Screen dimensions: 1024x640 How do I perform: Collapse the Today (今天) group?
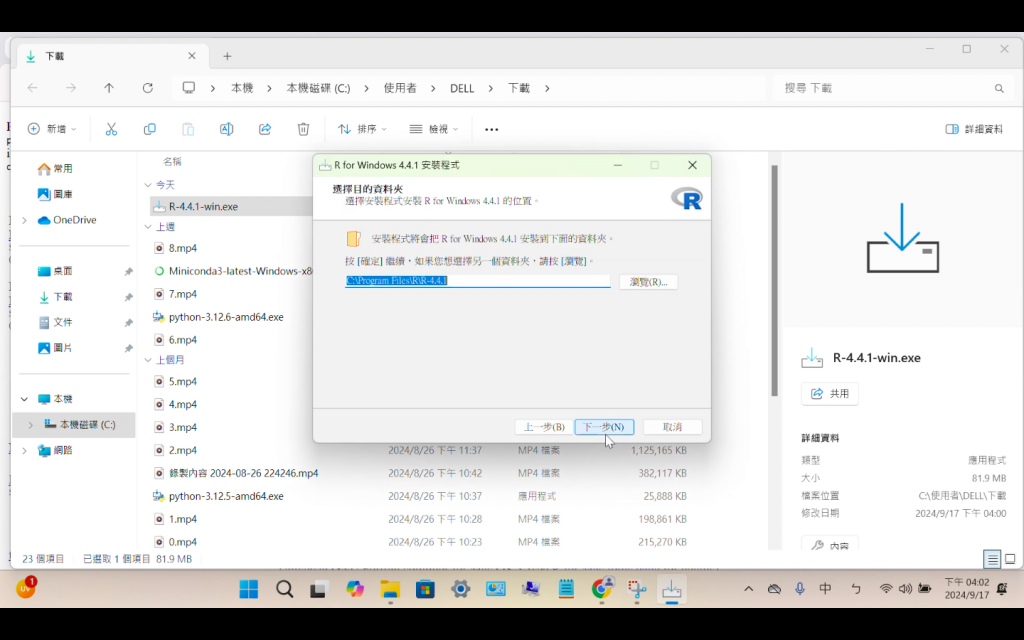click(x=148, y=185)
